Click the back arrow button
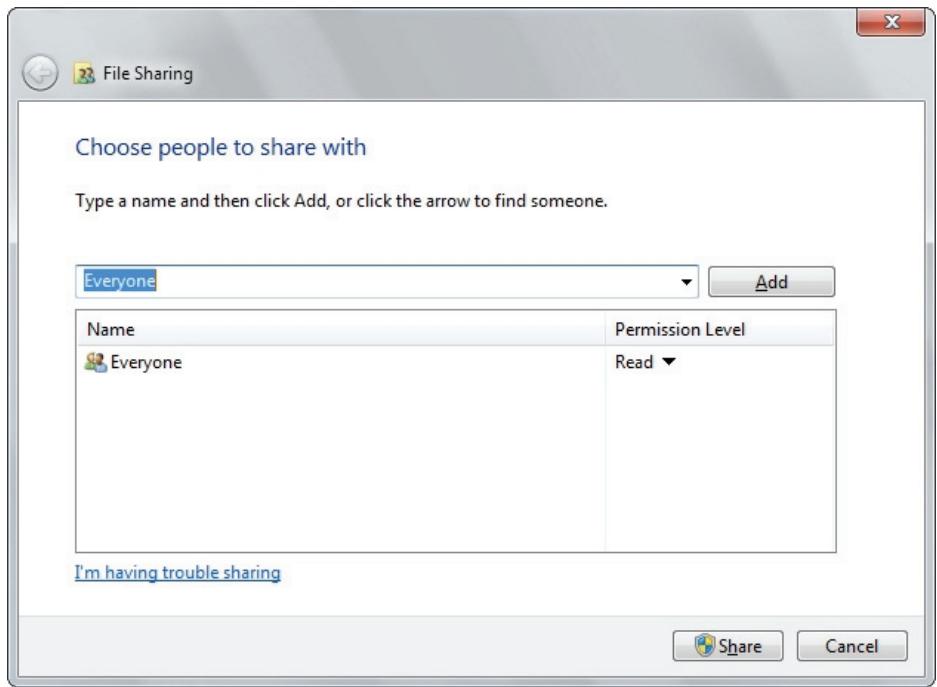The width and height of the screenshot is (937, 687). click(x=40, y=73)
